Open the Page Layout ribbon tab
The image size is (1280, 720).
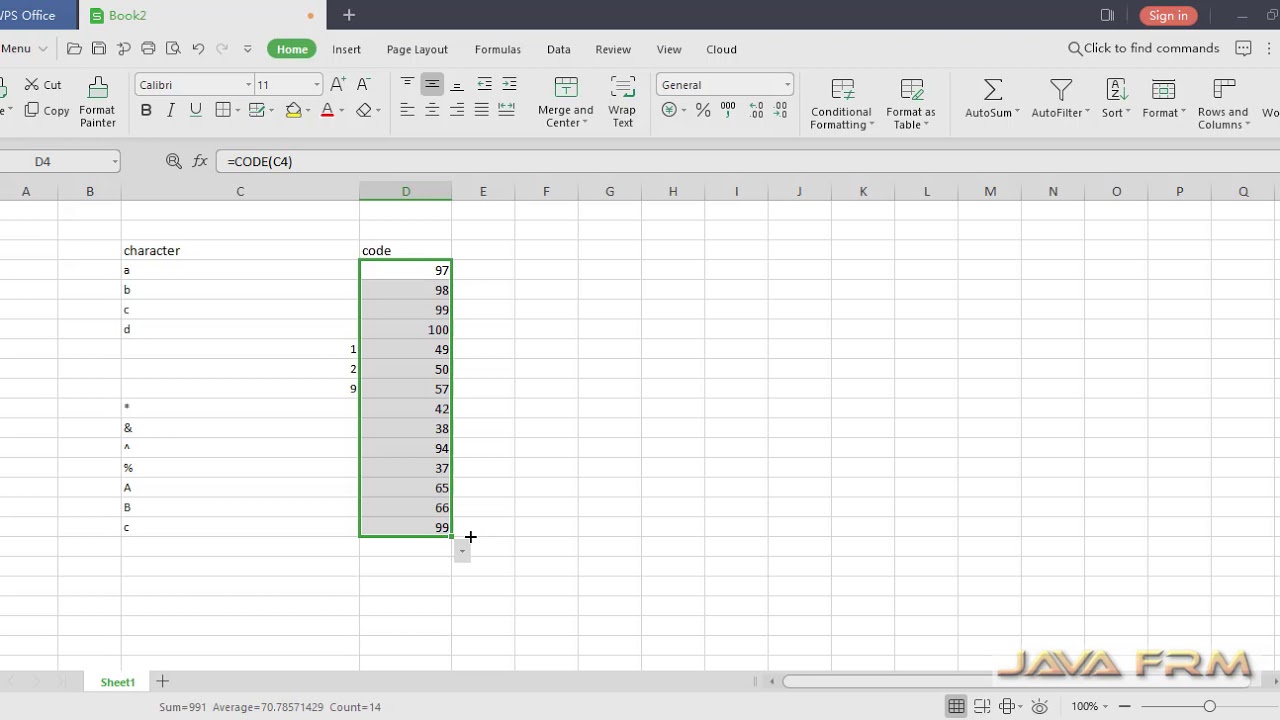pos(417,49)
